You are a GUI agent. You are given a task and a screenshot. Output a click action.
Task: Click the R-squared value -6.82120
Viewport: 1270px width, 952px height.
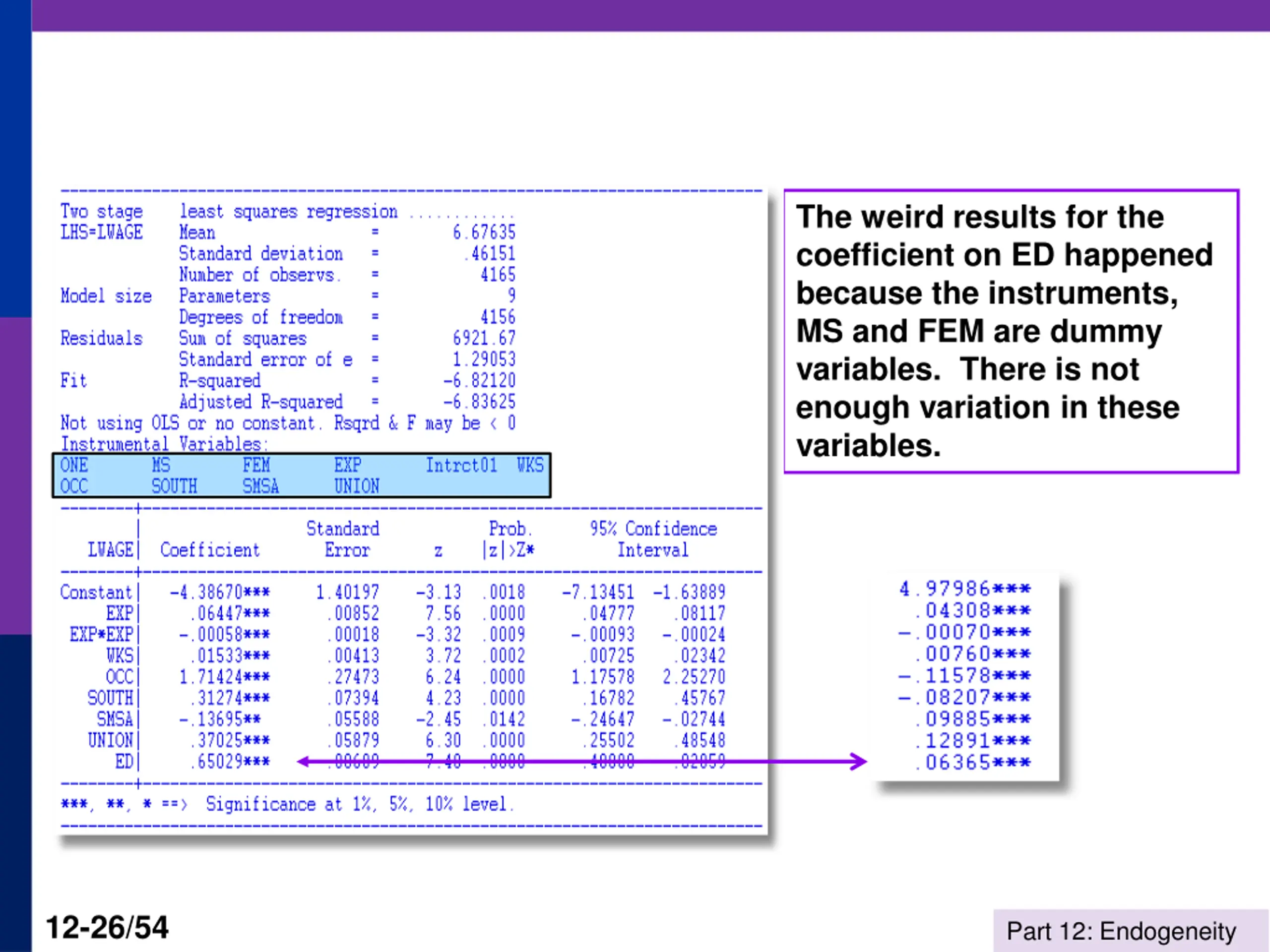click(x=479, y=380)
